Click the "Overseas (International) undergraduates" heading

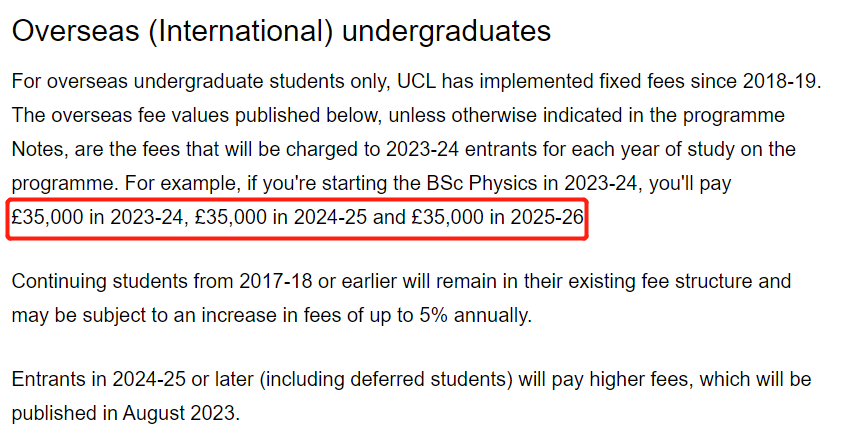point(281,32)
